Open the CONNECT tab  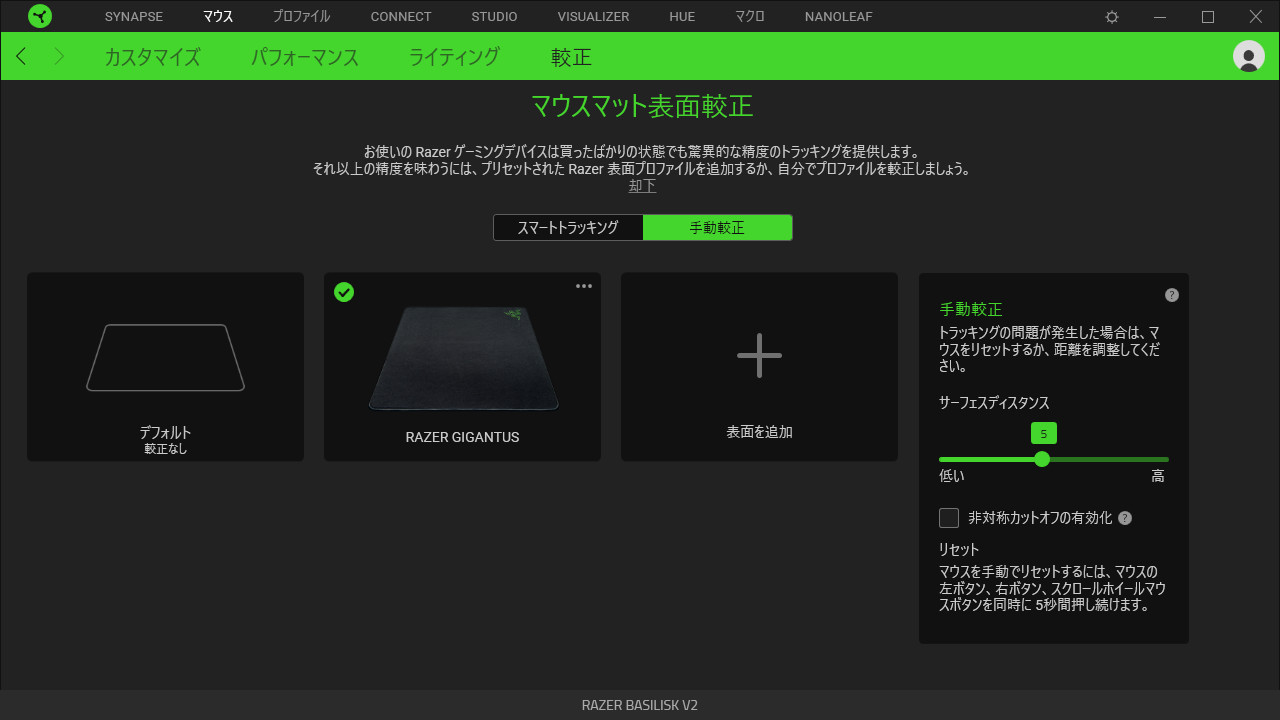401,16
